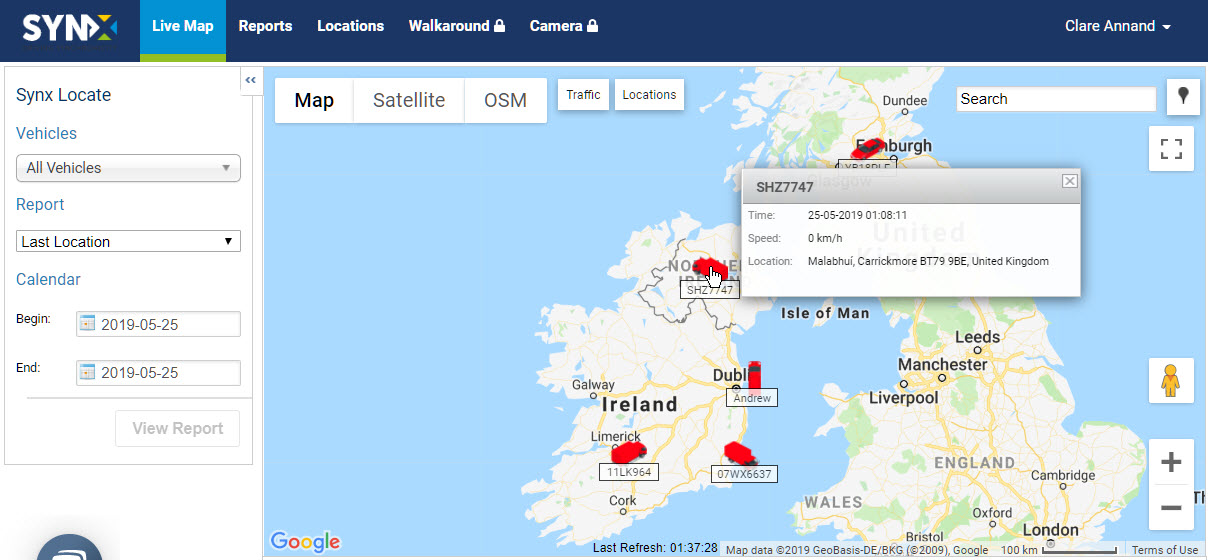The image size is (1208, 560).
Task: Collapse the Synx Locate side panel
Action: pos(251,80)
